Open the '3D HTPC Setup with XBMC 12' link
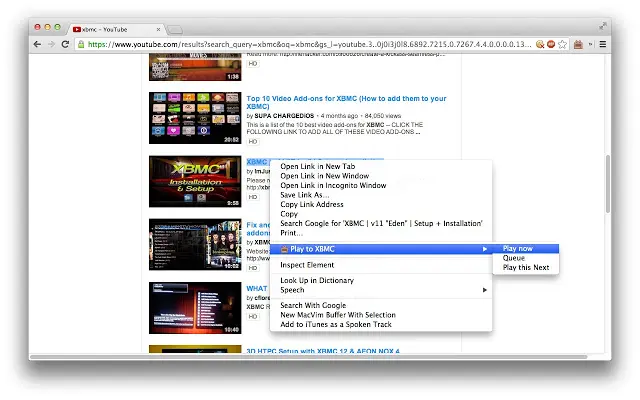Screen dimensions: 640x400 click(323, 351)
